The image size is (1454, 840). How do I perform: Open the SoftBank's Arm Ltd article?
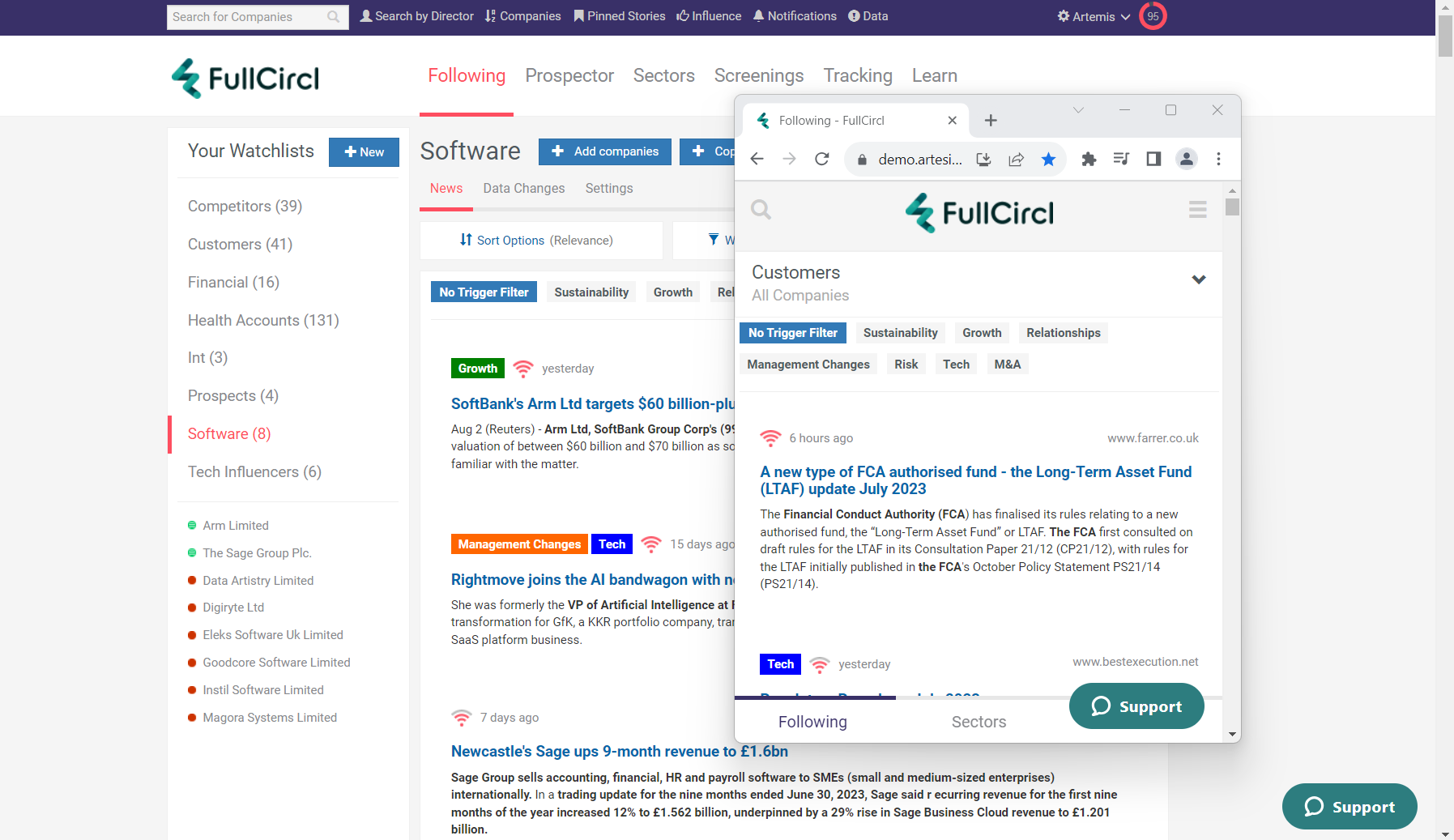click(593, 403)
